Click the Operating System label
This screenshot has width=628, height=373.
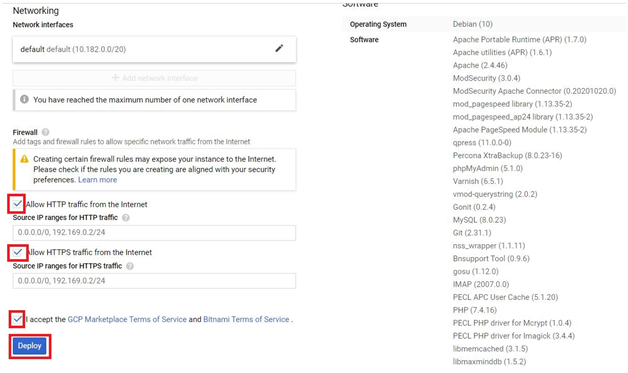click(378, 24)
